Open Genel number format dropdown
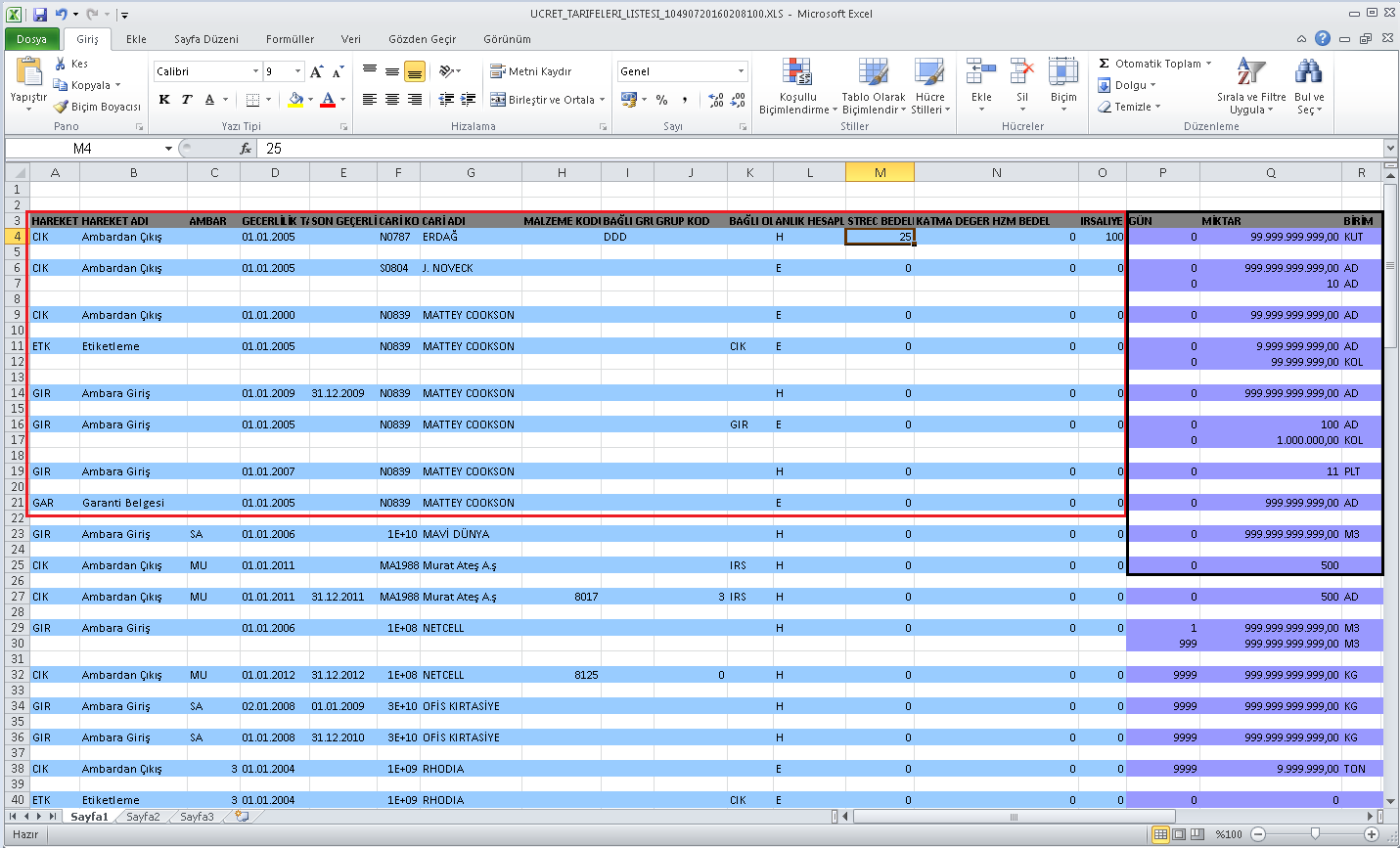1400x848 pixels. coord(741,71)
